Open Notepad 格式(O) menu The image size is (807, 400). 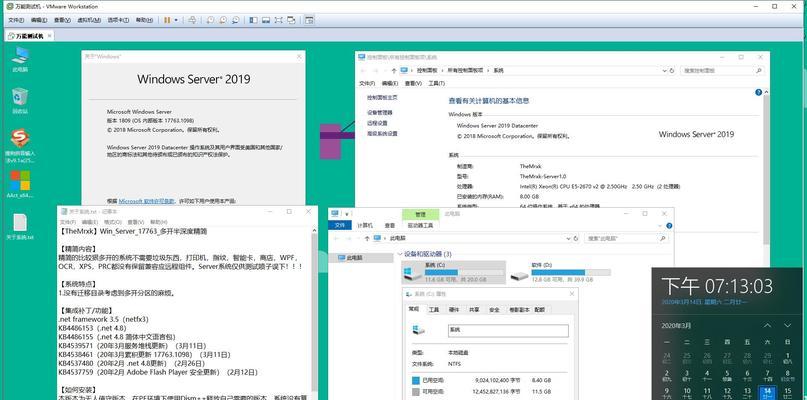pos(112,222)
